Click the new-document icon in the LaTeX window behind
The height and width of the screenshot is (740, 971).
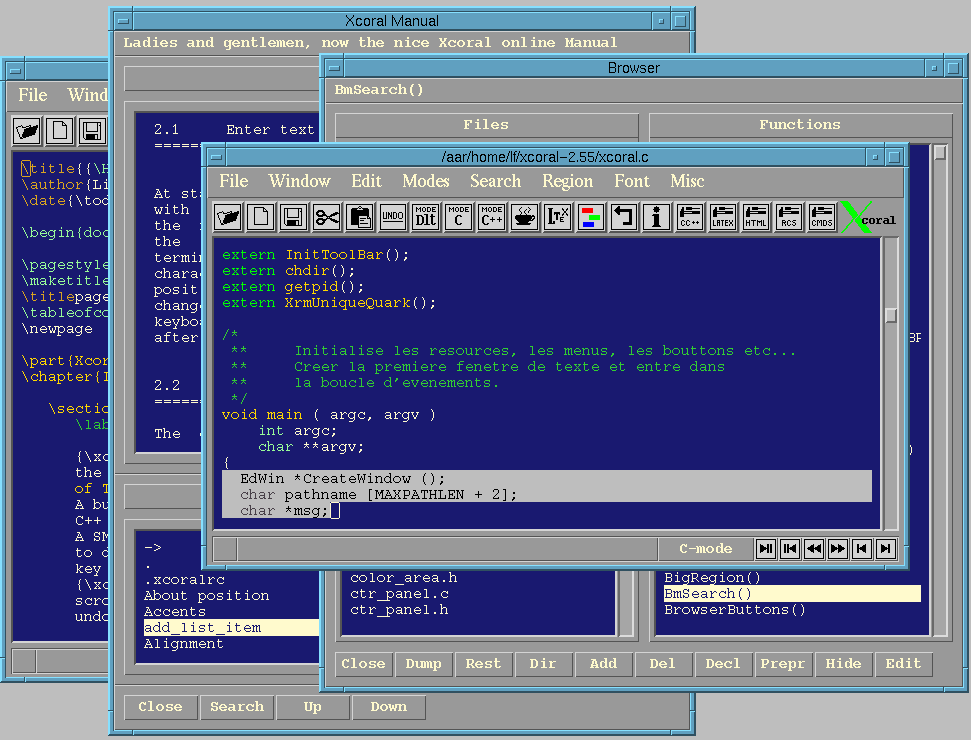60,131
